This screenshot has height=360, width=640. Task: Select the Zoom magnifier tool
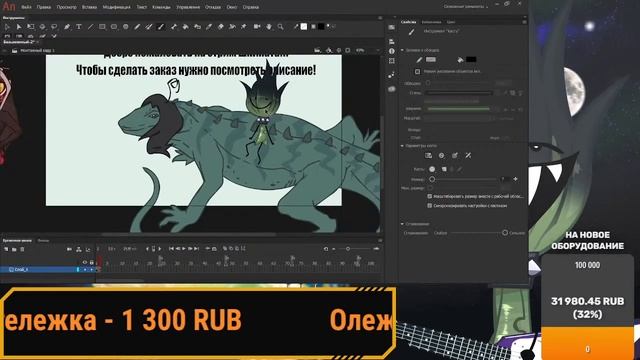[x=280, y=27]
